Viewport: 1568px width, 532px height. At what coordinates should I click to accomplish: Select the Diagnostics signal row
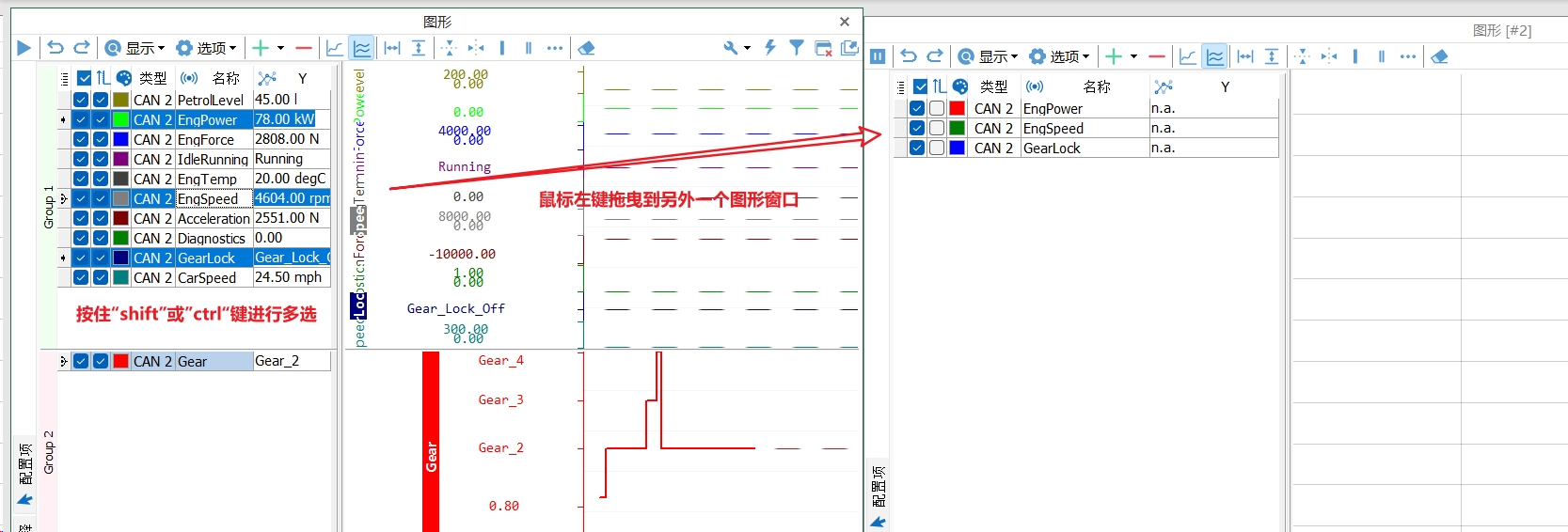coord(195,238)
